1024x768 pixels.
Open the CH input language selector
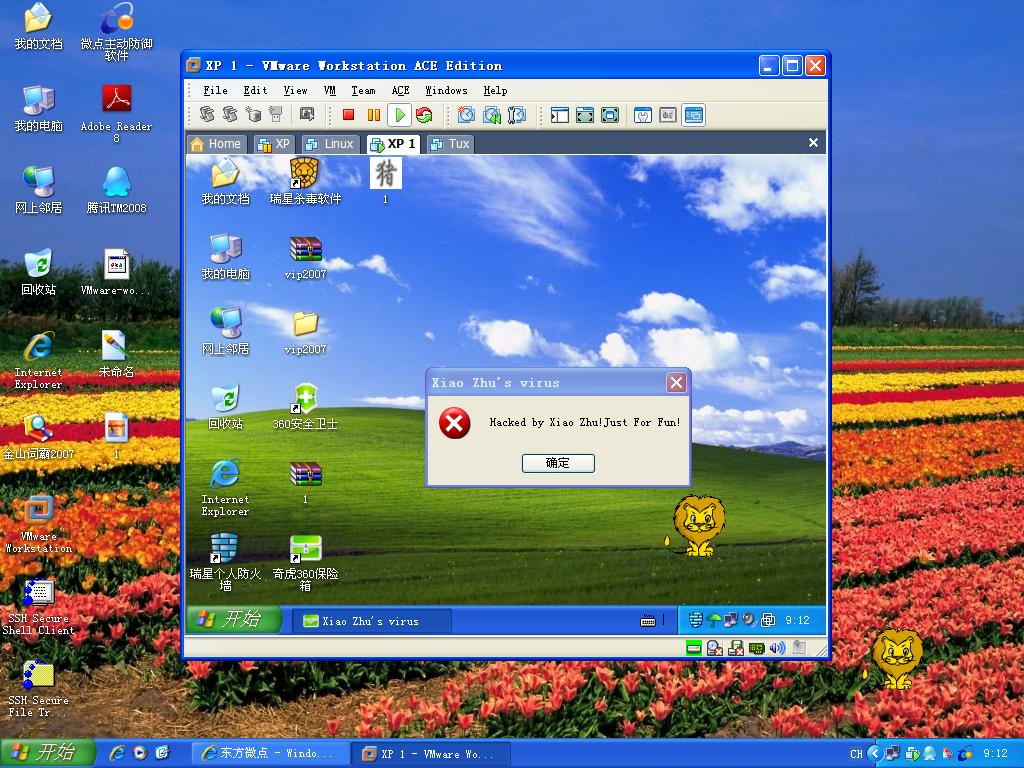[x=856, y=753]
